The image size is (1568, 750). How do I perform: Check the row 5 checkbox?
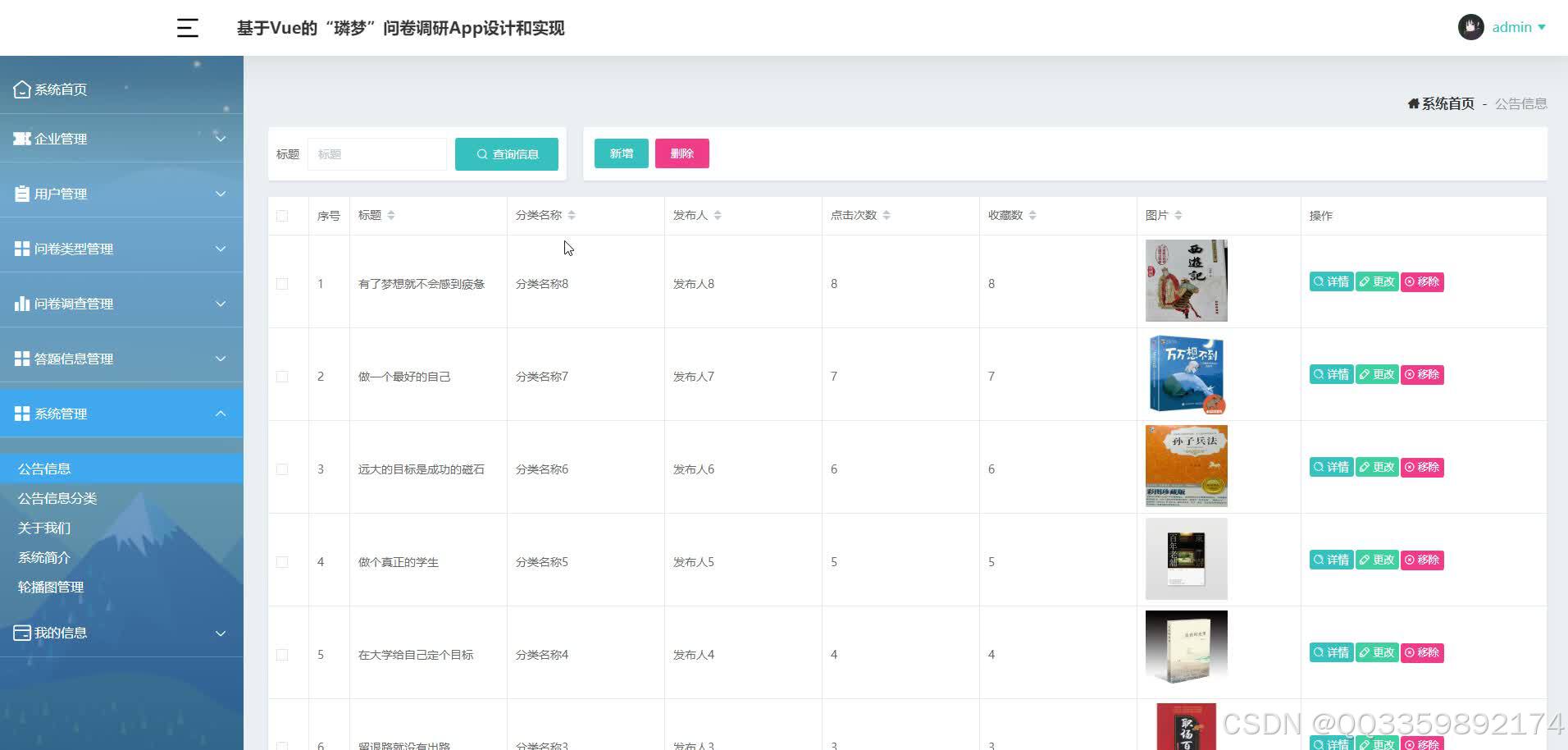[x=282, y=655]
